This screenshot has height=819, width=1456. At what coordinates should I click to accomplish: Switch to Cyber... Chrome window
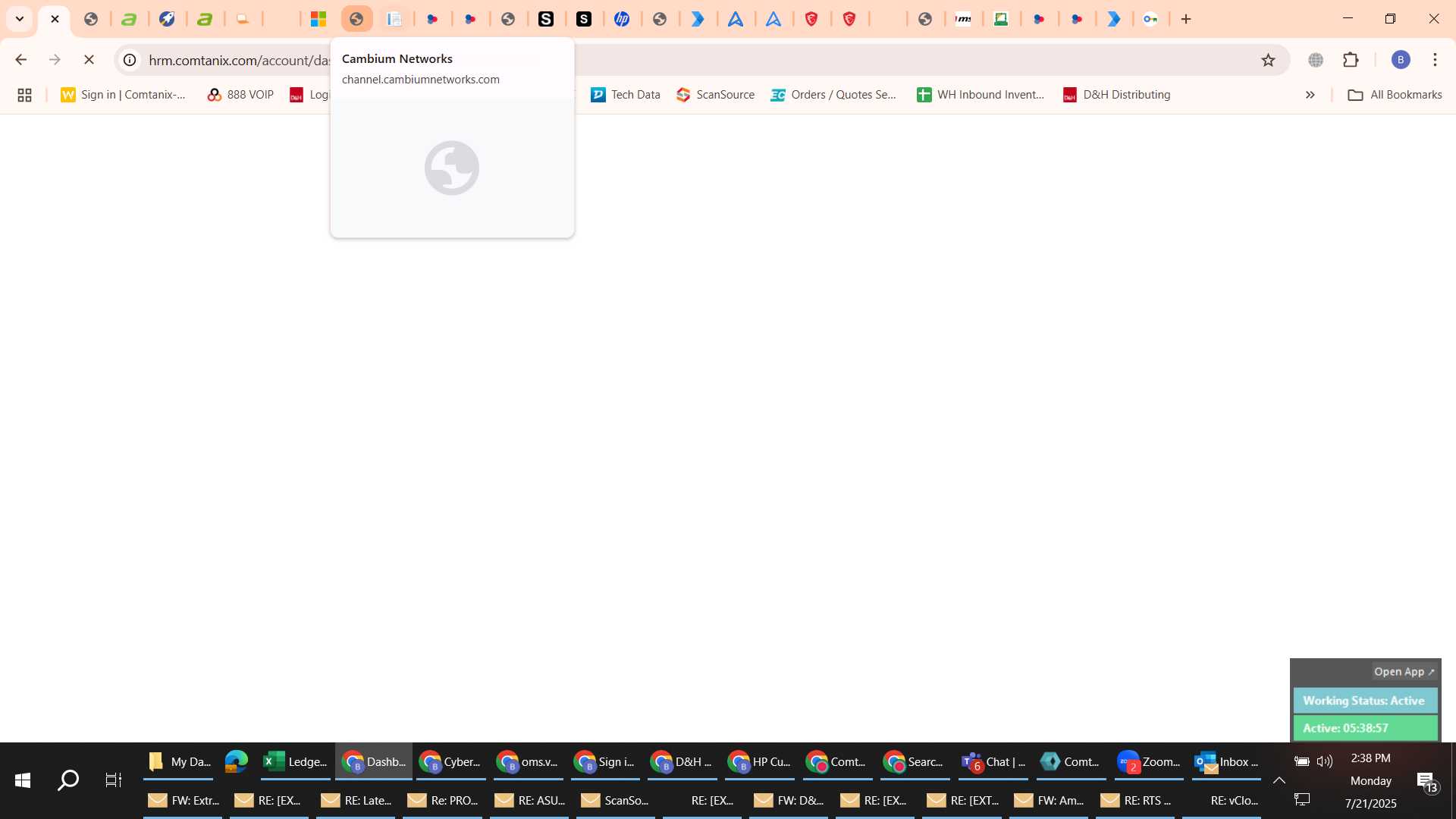tap(451, 762)
